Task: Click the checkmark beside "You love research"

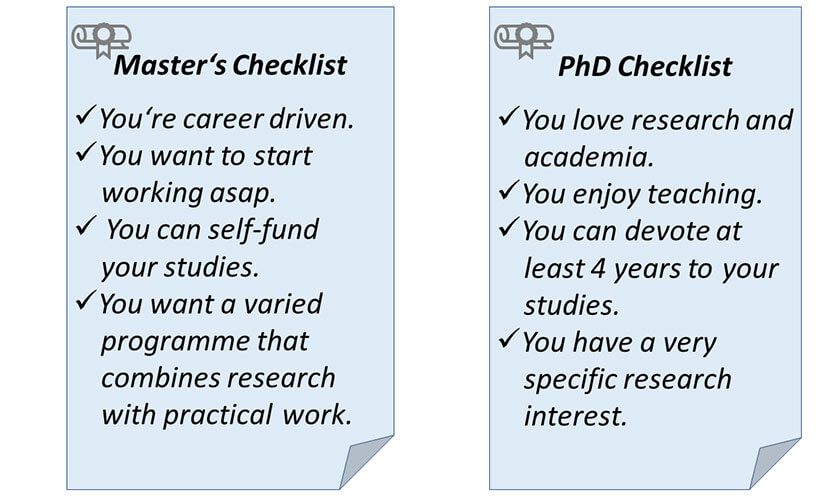Action: click(509, 116)
